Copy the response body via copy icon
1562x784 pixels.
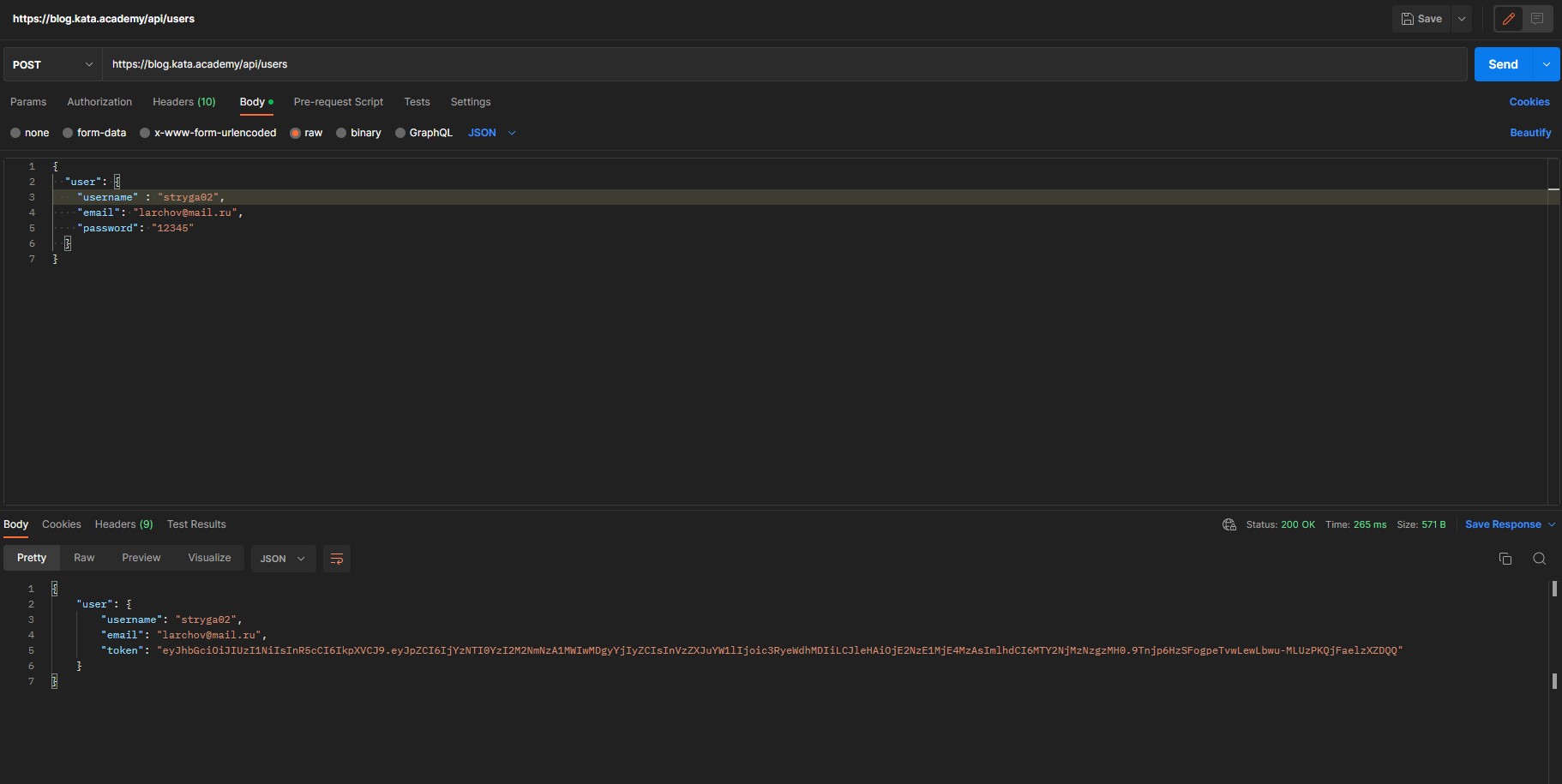pyautogui.click(x=1505, y=558)
